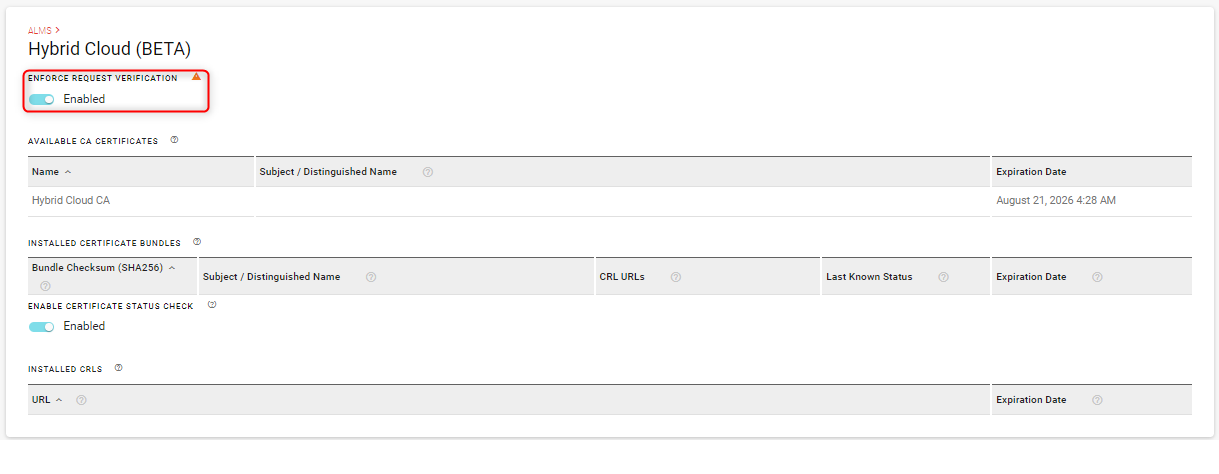Open help icon beside Available CA Certificates

[x=174, y=140]
